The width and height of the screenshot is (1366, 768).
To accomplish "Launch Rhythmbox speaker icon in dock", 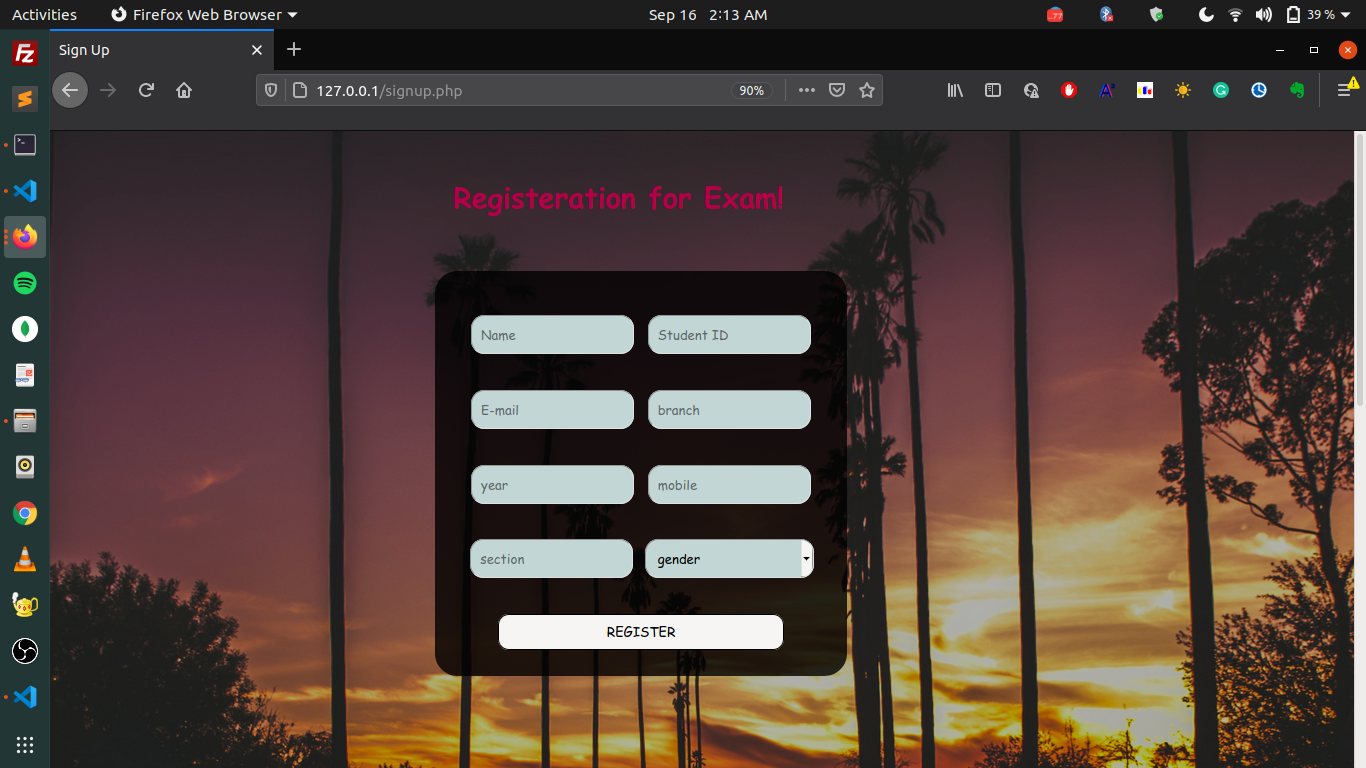I will [25, 467].
